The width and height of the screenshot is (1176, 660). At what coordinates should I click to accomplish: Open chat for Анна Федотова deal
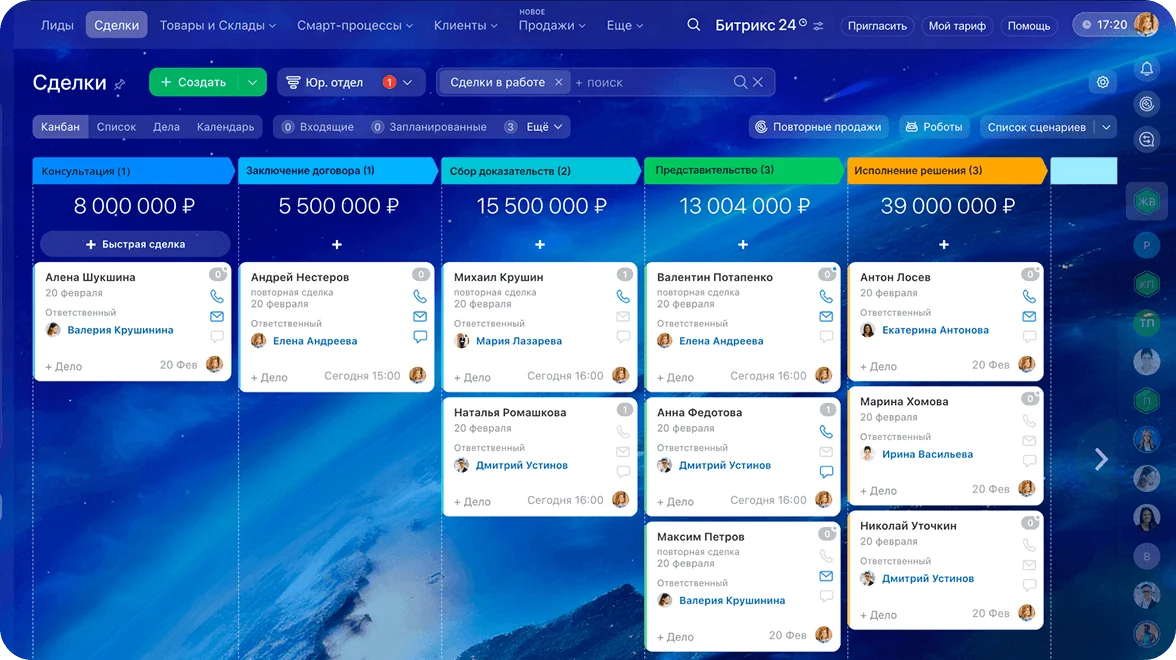[x=826, y=472]
